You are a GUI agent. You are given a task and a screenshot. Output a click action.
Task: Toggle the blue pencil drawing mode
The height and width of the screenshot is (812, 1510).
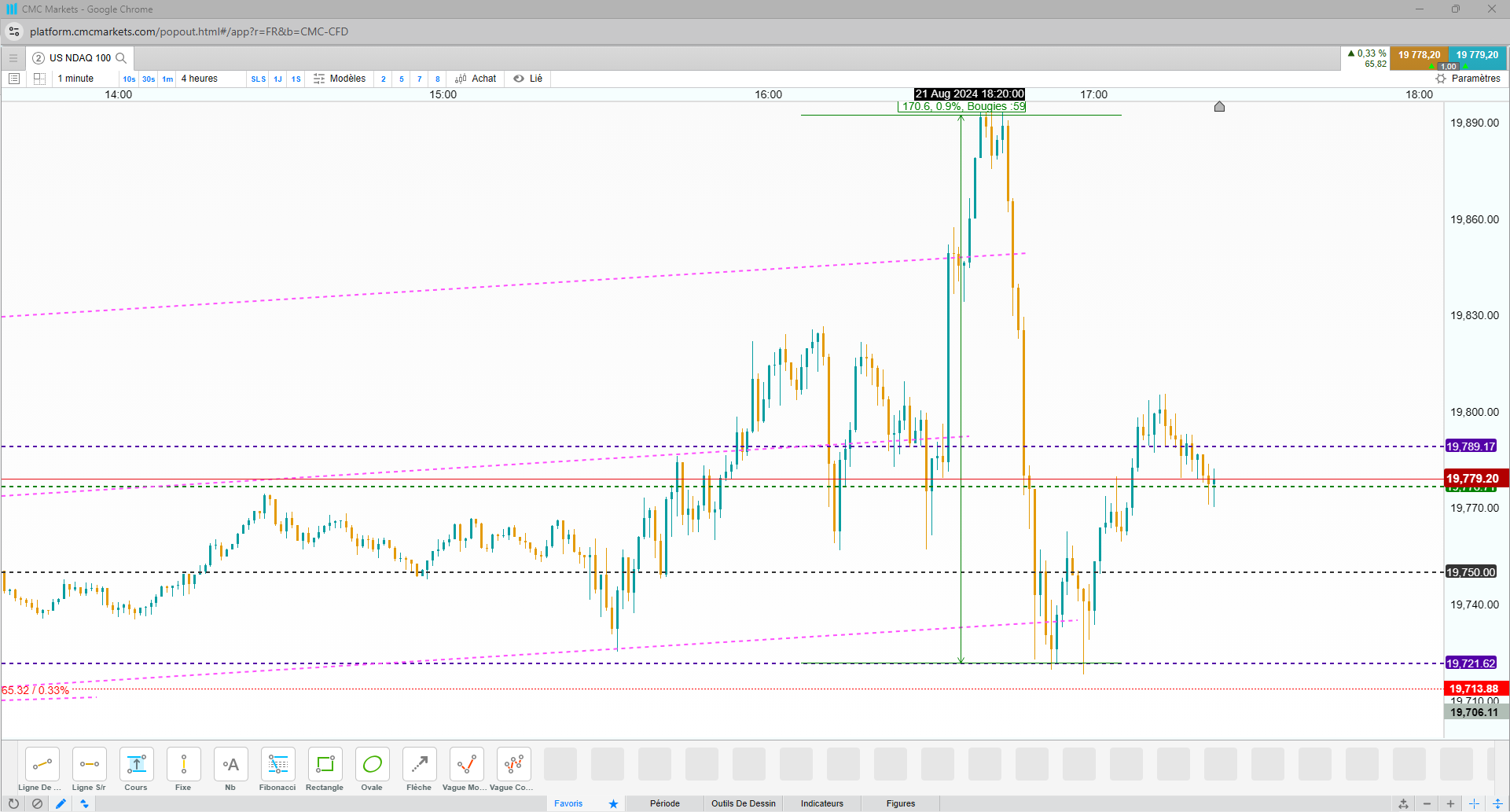[61, 803]
